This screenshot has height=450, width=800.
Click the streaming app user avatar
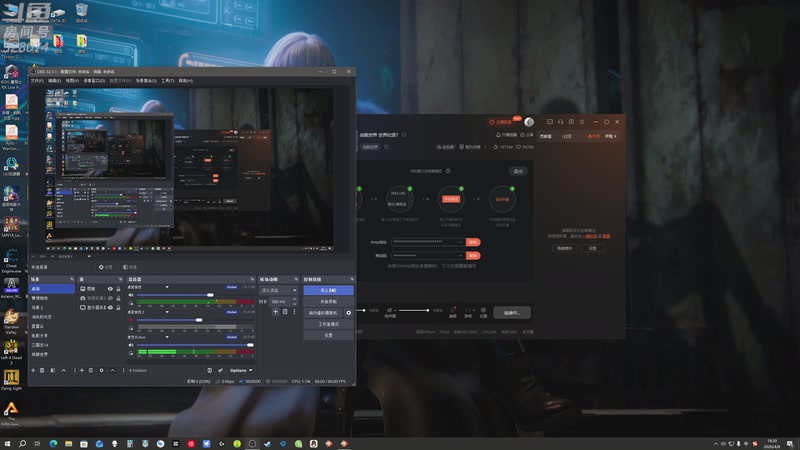(529, 122)
